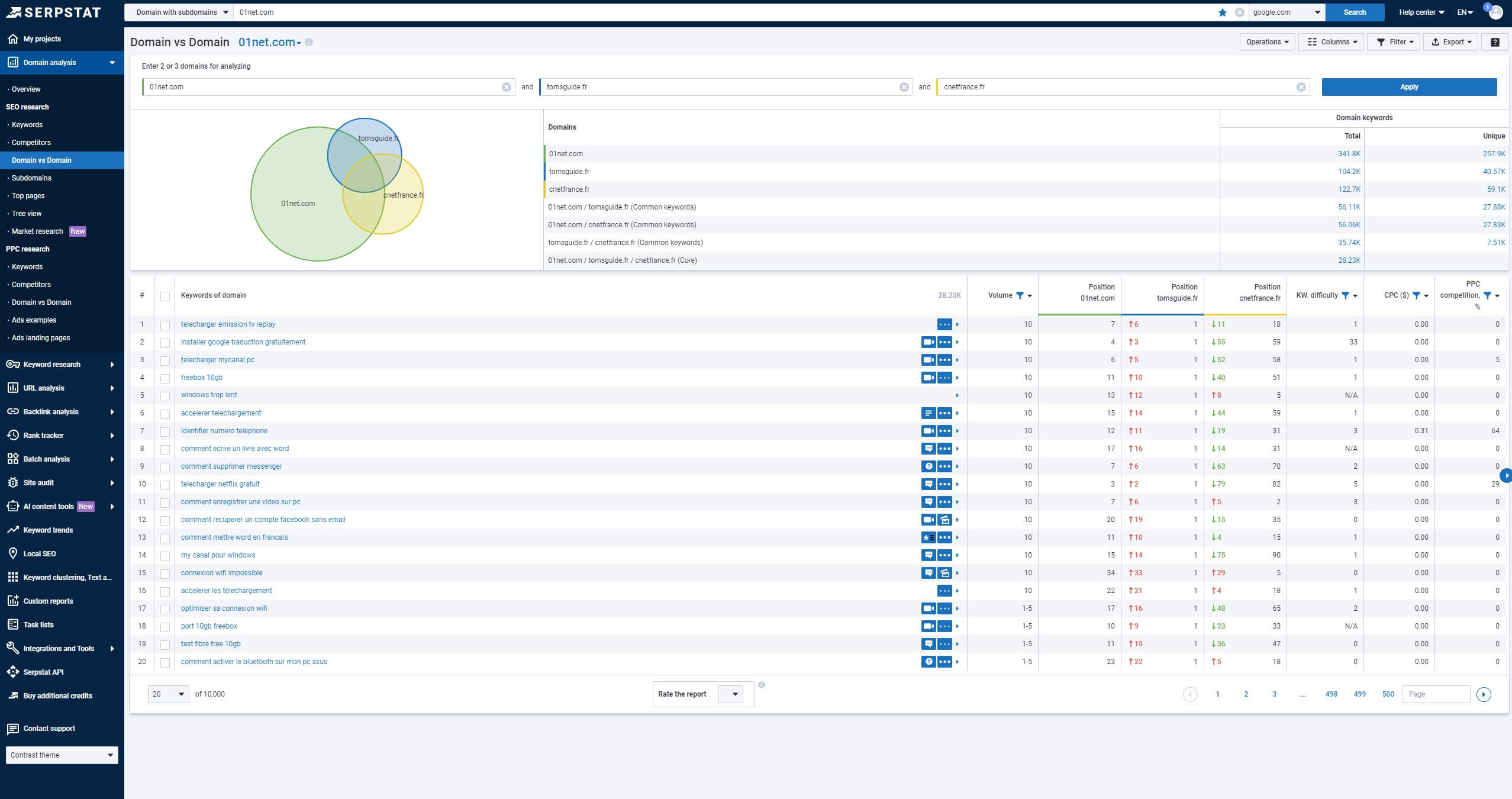Go to page 500 in pagination

1388,694
